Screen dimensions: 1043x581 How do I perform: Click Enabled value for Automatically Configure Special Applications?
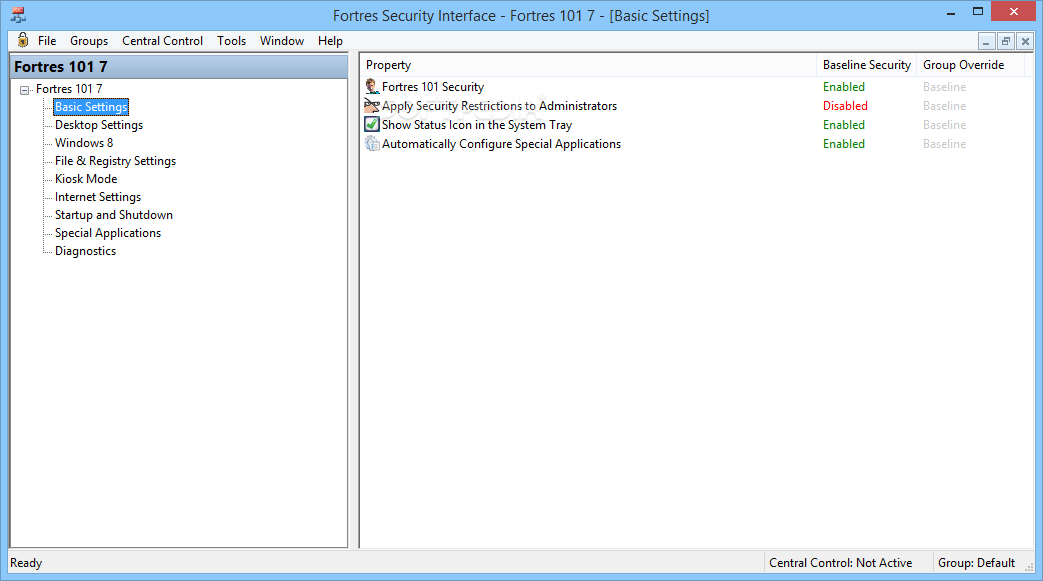tap(843, 144)
